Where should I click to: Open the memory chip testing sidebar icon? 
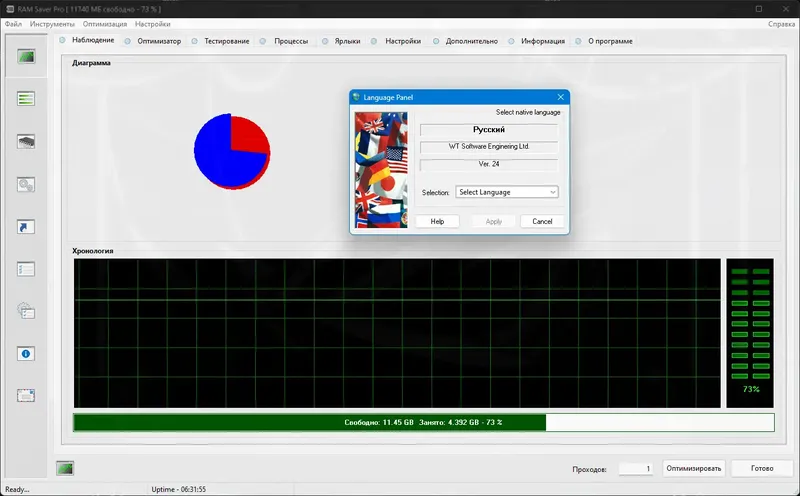click(x=26, y=141)
